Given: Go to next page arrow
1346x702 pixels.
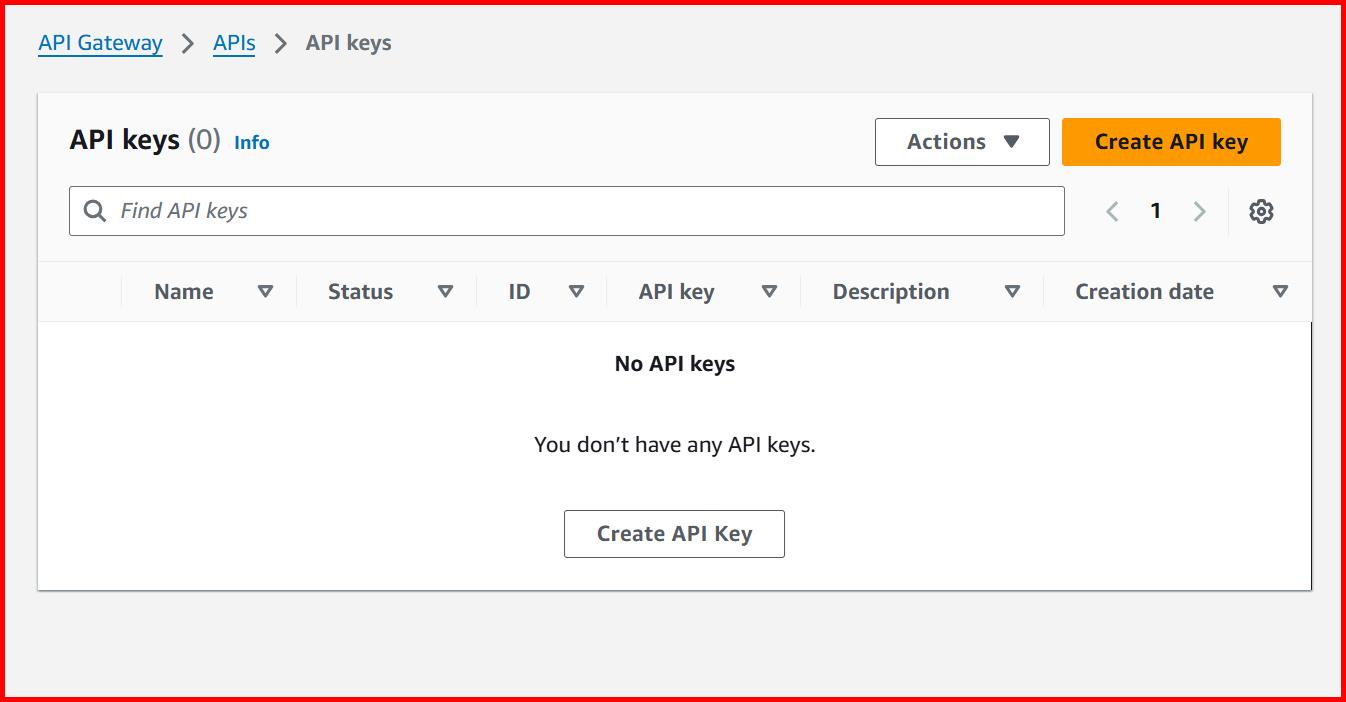Looking at the screenshot, I should pyautogui.click(x=1200, y=211).
